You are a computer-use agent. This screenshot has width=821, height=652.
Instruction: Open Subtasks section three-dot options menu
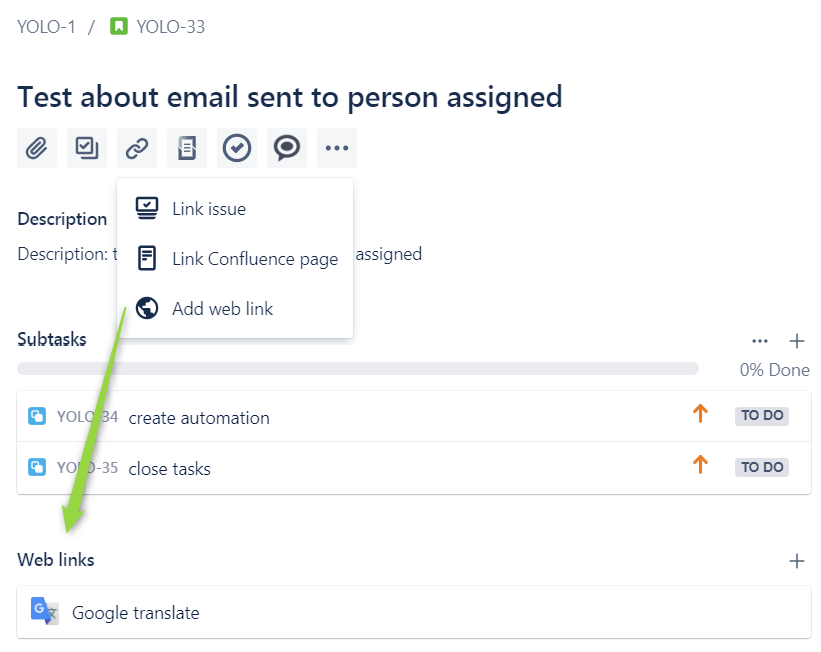point(760,341)
